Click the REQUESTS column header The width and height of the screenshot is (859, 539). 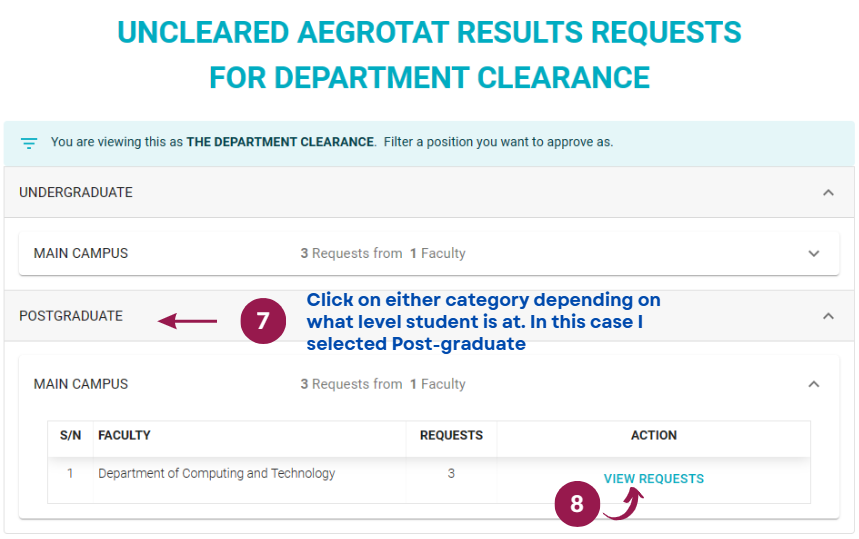click(x=451, y=435)
